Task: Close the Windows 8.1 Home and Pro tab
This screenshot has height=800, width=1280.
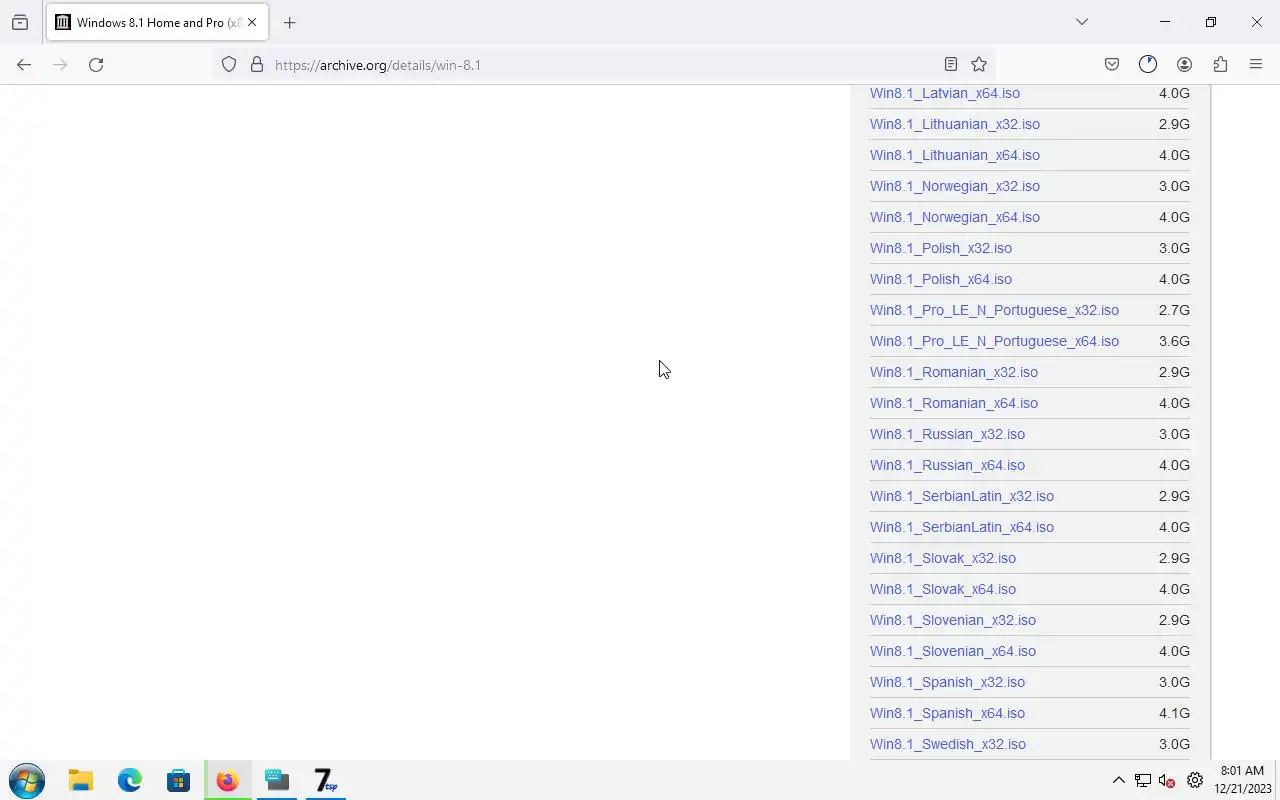Action: point(252,22)
